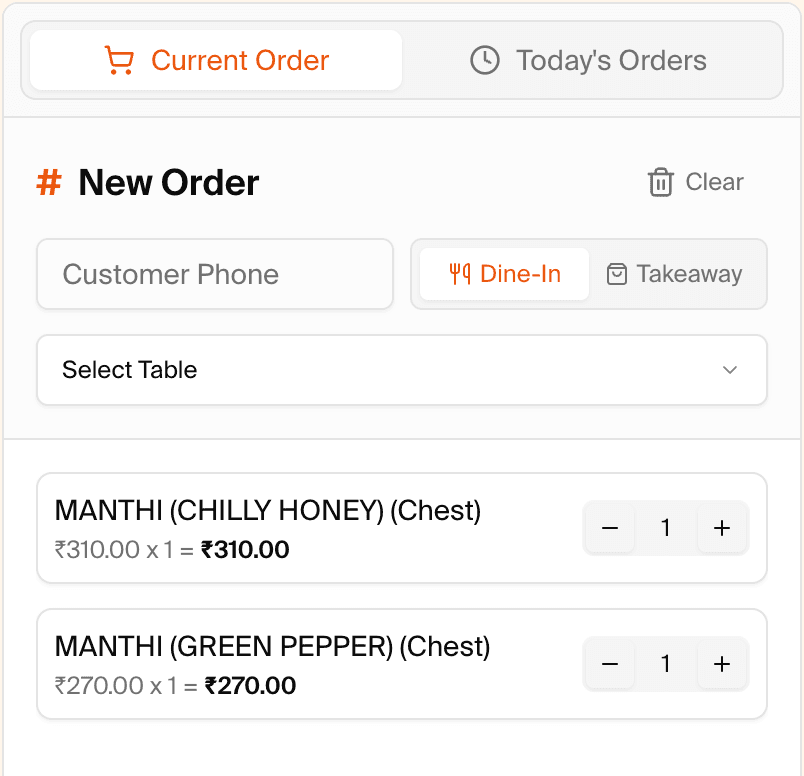The height and width of the screenshot is (776, 804).
Task: Click the cutlery icon on the Dine-In option
Action: point(459,274)
